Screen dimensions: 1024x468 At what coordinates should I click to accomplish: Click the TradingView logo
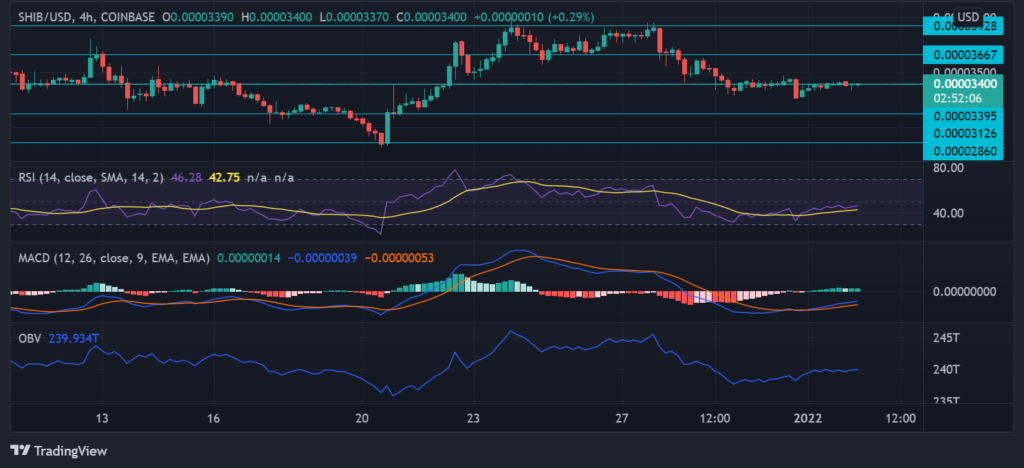coord(59,451)
